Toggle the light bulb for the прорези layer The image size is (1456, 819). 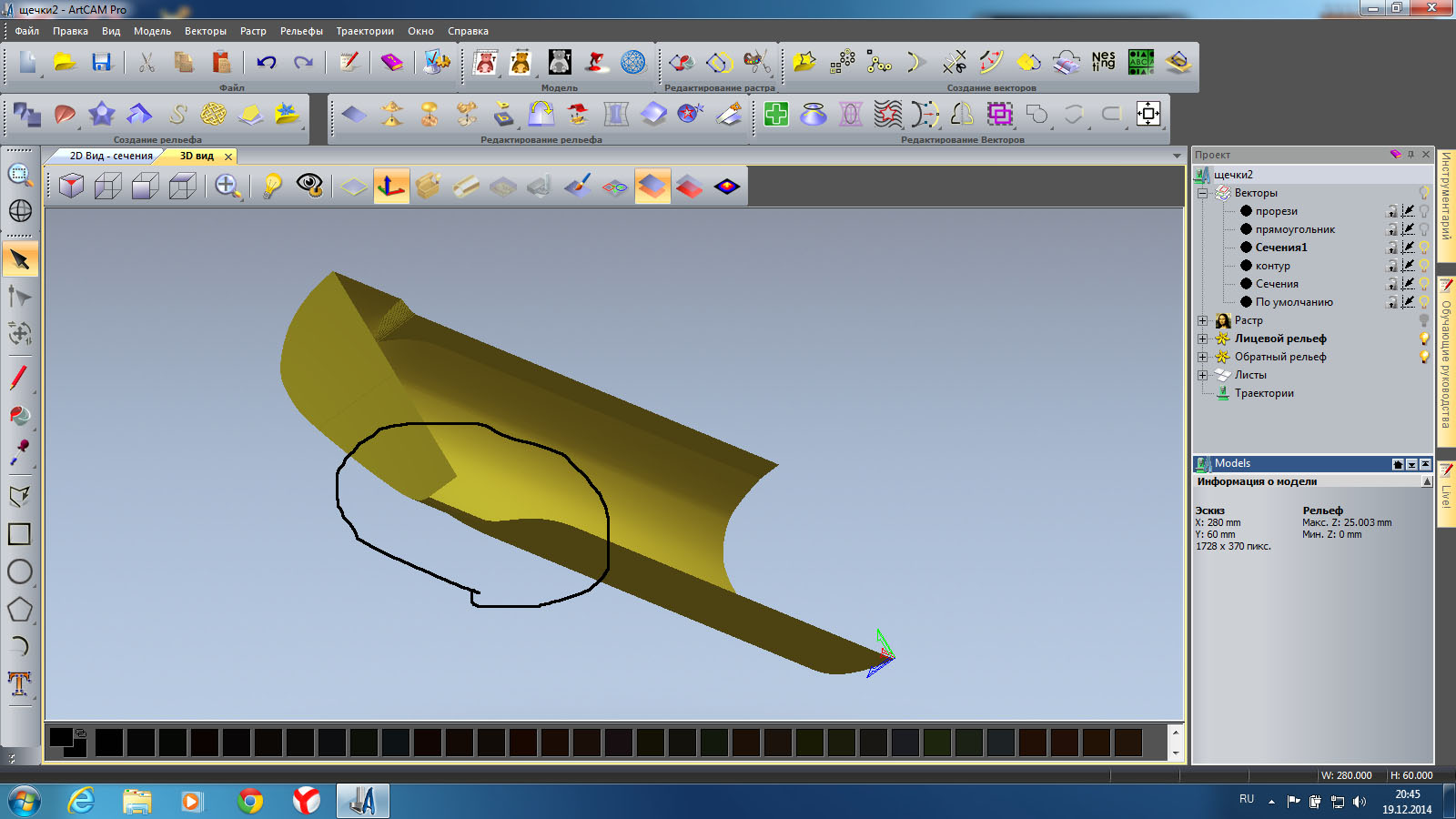click(1424, 211)
